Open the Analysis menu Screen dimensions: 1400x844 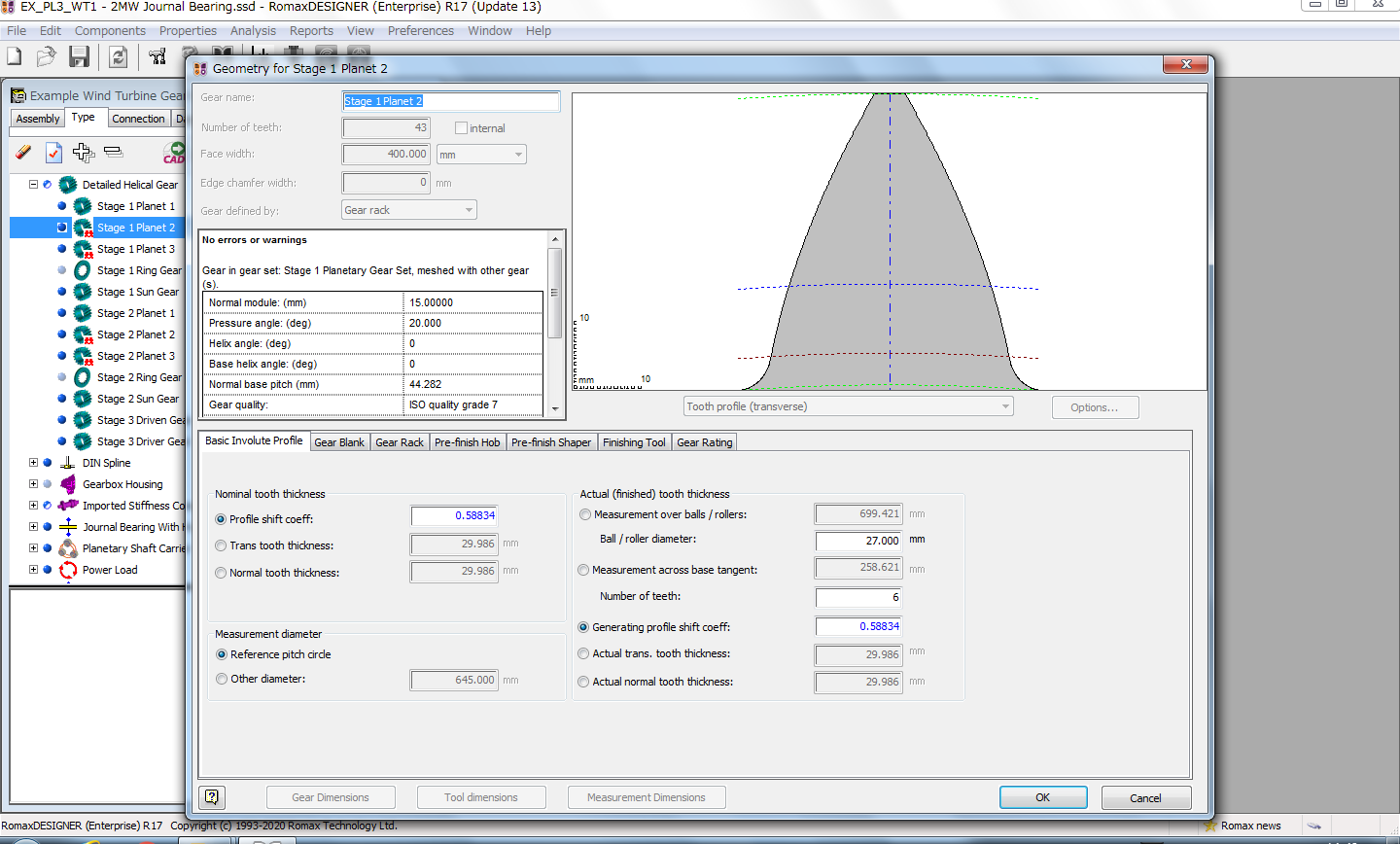tap(253, 30)
